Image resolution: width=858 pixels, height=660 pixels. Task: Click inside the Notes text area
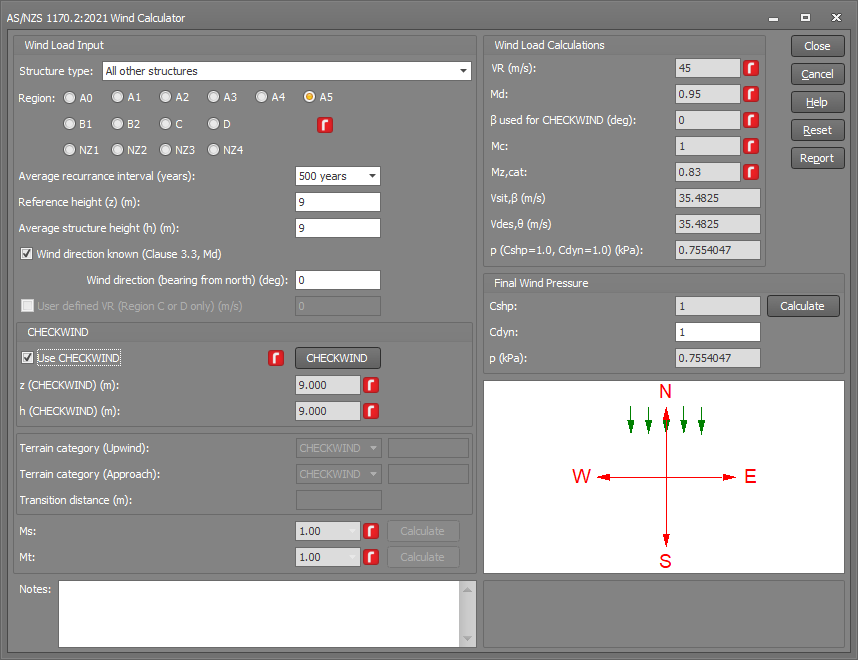[x=259, y=614]
